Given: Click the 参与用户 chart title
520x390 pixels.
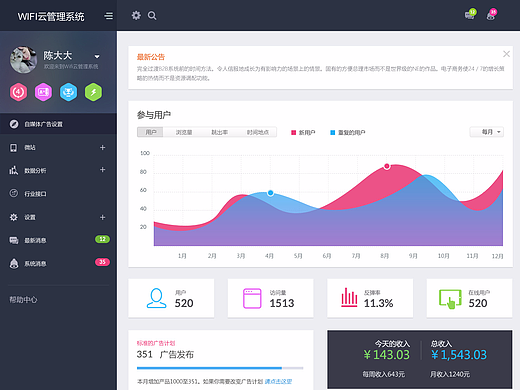Looking at the screenshot, I should point(154,115).
